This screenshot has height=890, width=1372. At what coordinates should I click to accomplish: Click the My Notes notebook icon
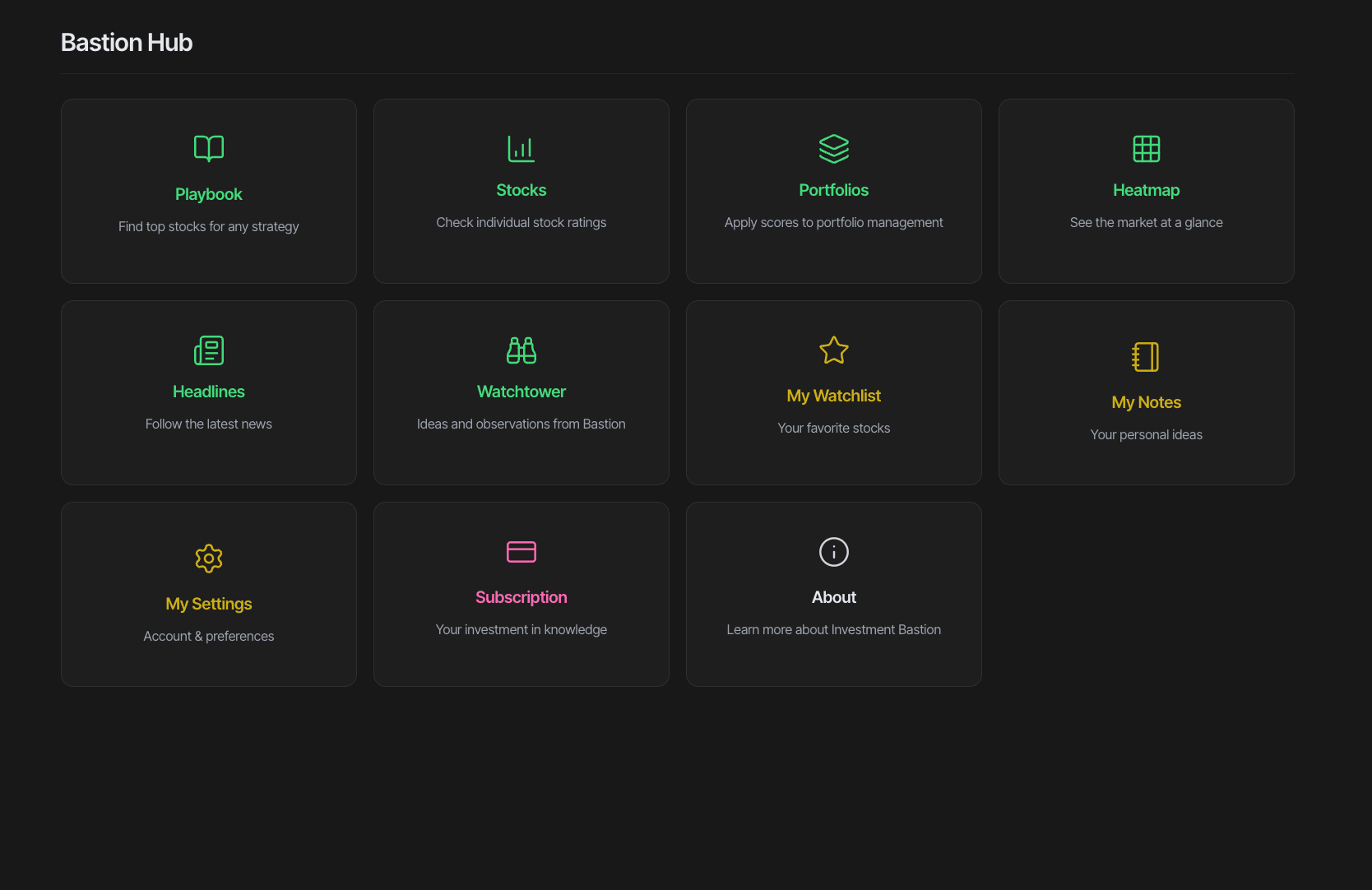point(1146,357)
